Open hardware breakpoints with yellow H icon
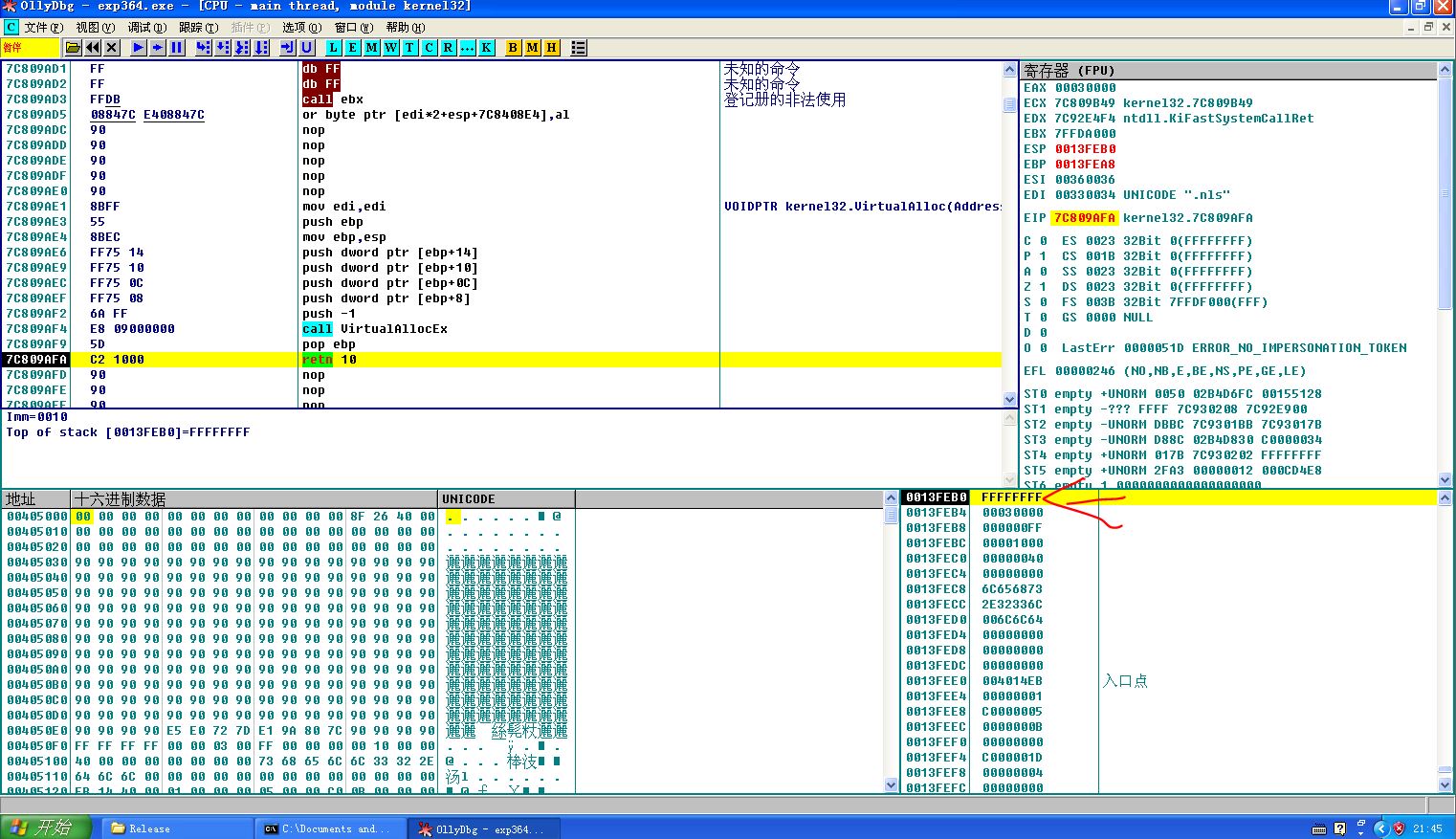 coord(552,47)
